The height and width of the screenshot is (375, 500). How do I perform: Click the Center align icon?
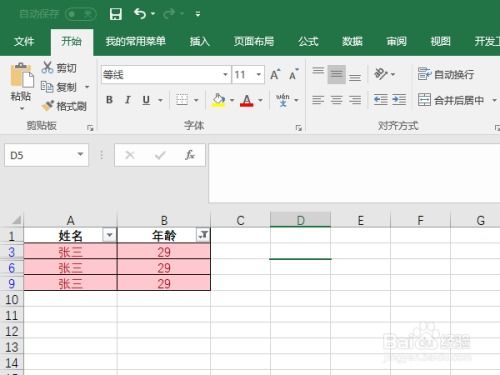336,100
